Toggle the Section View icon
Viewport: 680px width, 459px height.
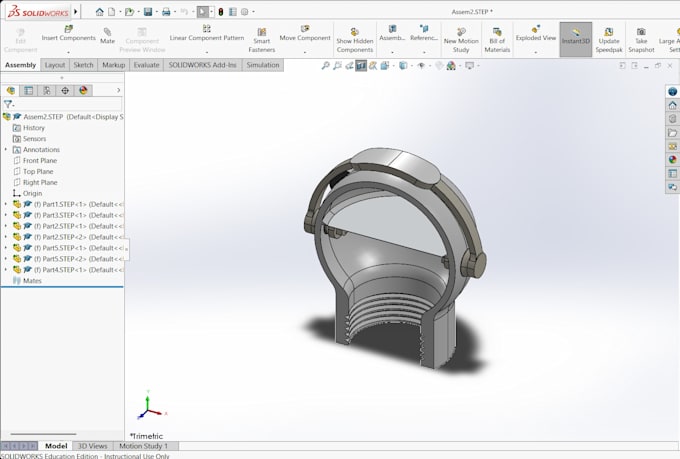(x=361, y=66)
